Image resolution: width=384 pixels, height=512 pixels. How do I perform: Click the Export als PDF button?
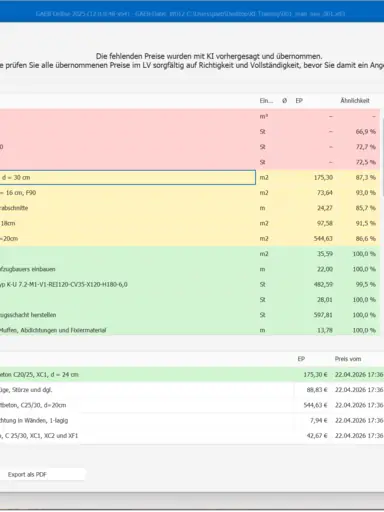click(43, 474)
